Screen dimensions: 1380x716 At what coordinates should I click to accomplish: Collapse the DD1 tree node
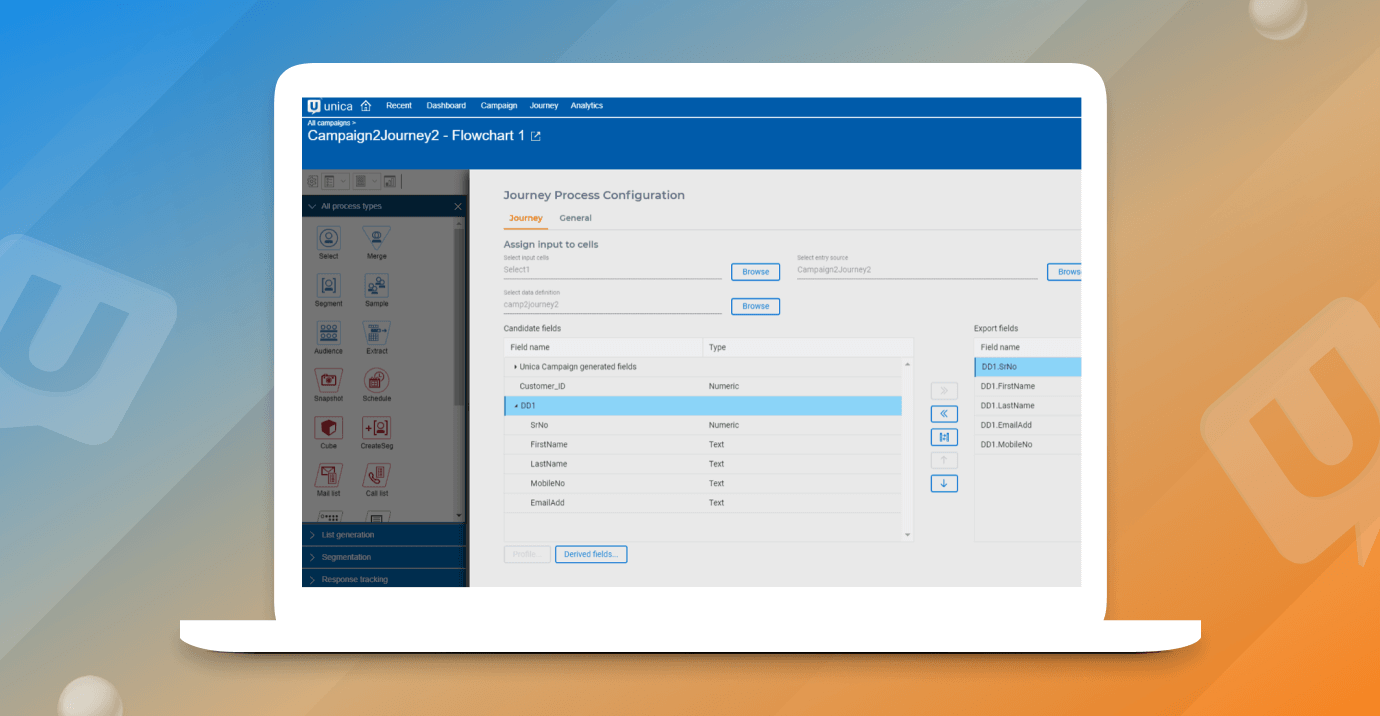point(516,406)
